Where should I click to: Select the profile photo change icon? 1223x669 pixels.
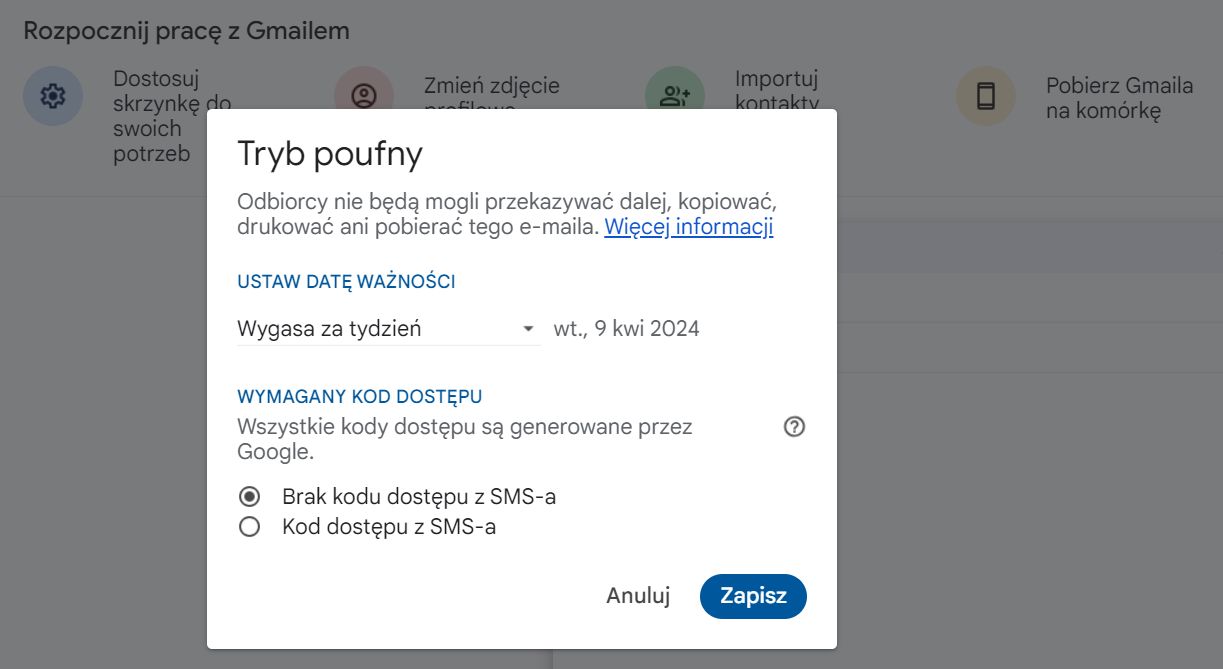pos(363,95)
